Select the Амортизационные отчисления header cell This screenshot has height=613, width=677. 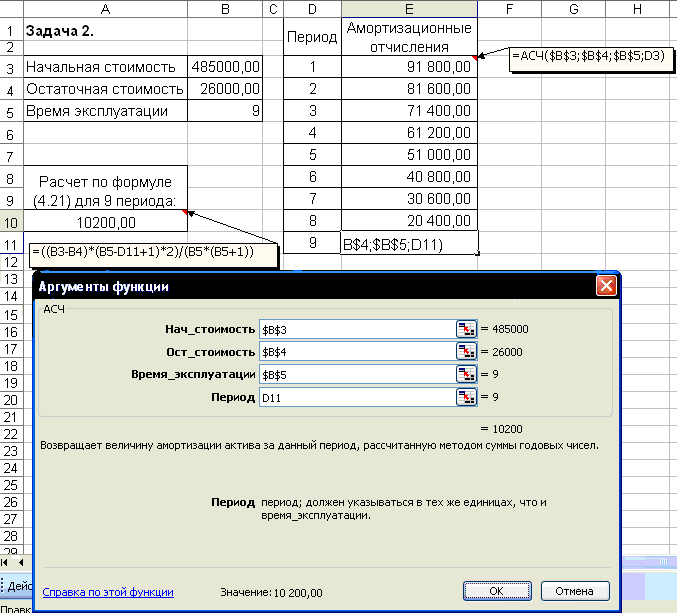pos(409,37)
